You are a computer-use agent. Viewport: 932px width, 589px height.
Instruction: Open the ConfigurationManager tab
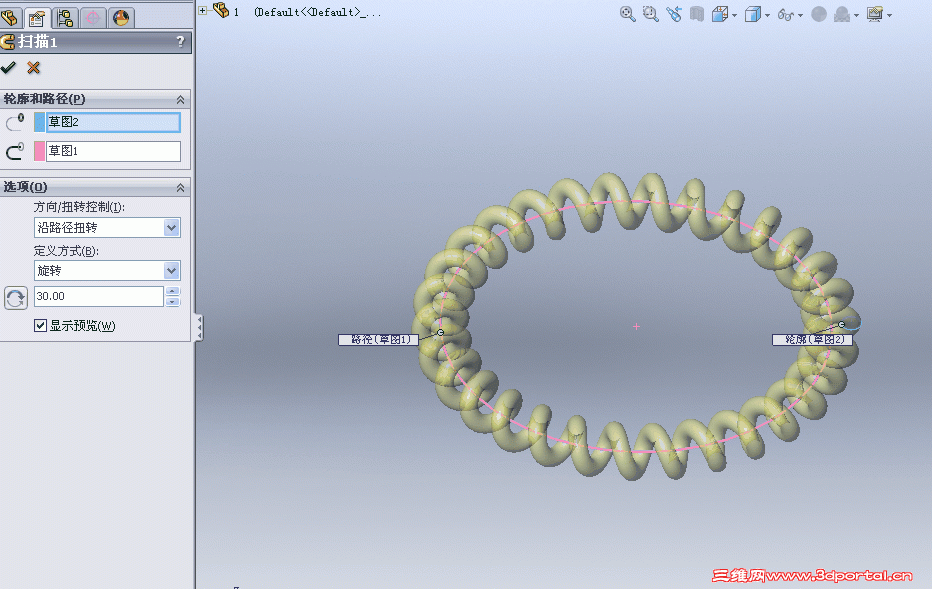[x=65, y=18]
